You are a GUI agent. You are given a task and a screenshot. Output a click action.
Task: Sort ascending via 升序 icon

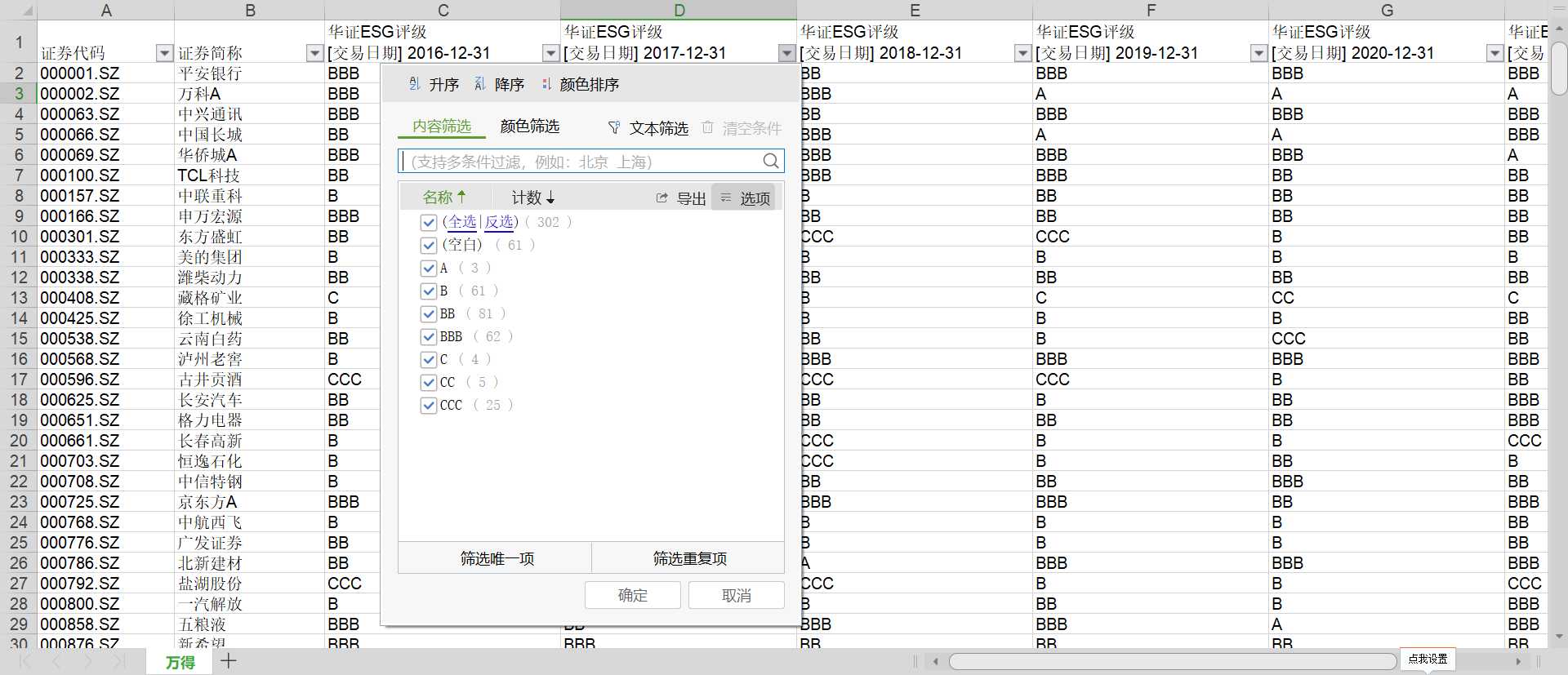(415, 84)
